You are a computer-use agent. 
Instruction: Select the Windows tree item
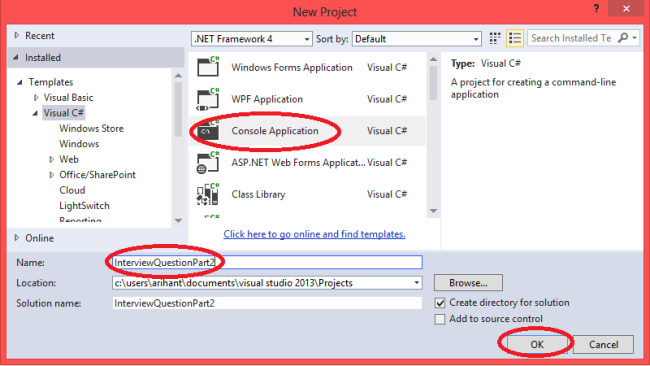[79, 143]
